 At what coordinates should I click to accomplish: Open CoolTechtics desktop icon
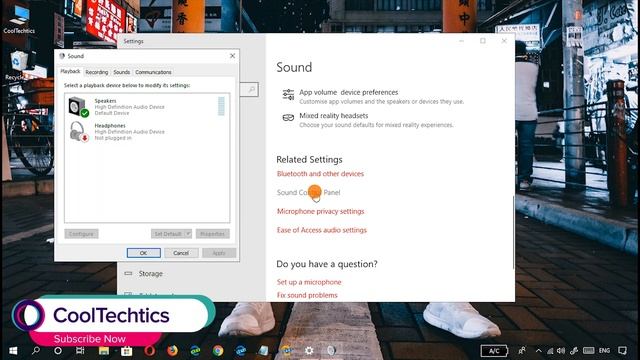point(19,19)
